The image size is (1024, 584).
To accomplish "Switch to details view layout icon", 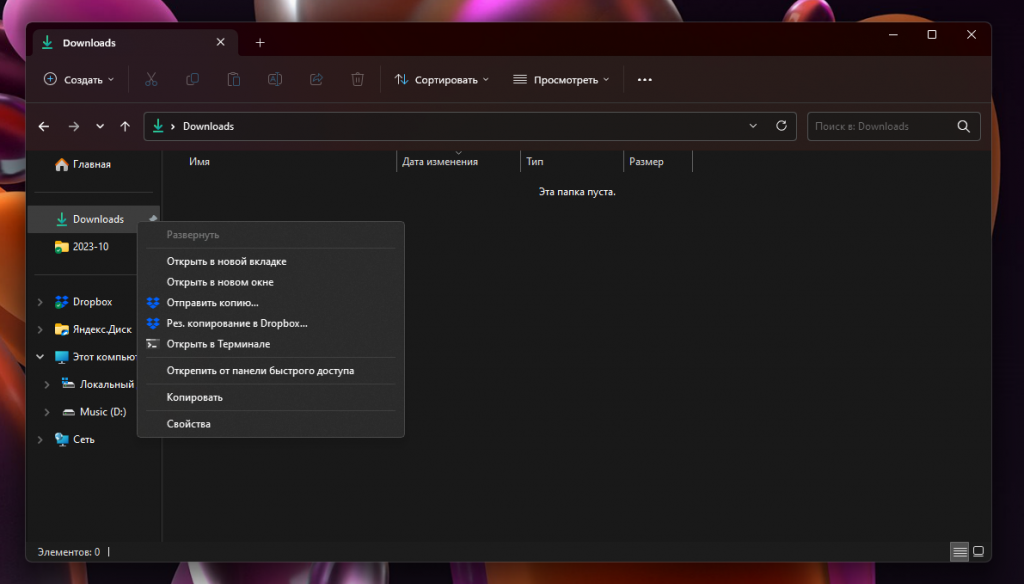I will 959,551.
